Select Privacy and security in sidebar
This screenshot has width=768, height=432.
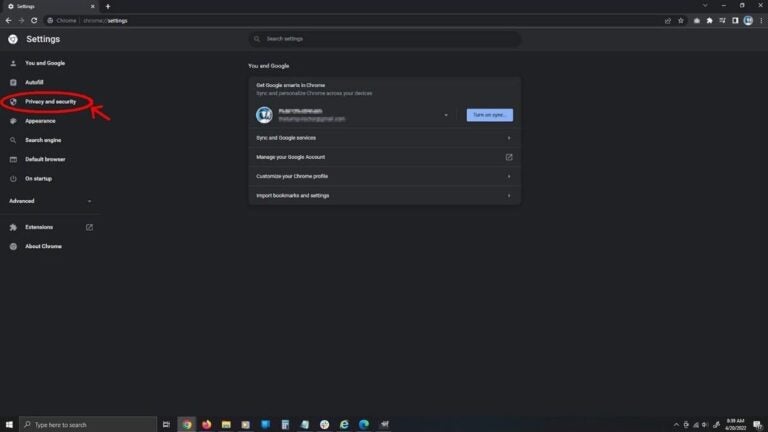pyautogui.click(x=50, y=102)
